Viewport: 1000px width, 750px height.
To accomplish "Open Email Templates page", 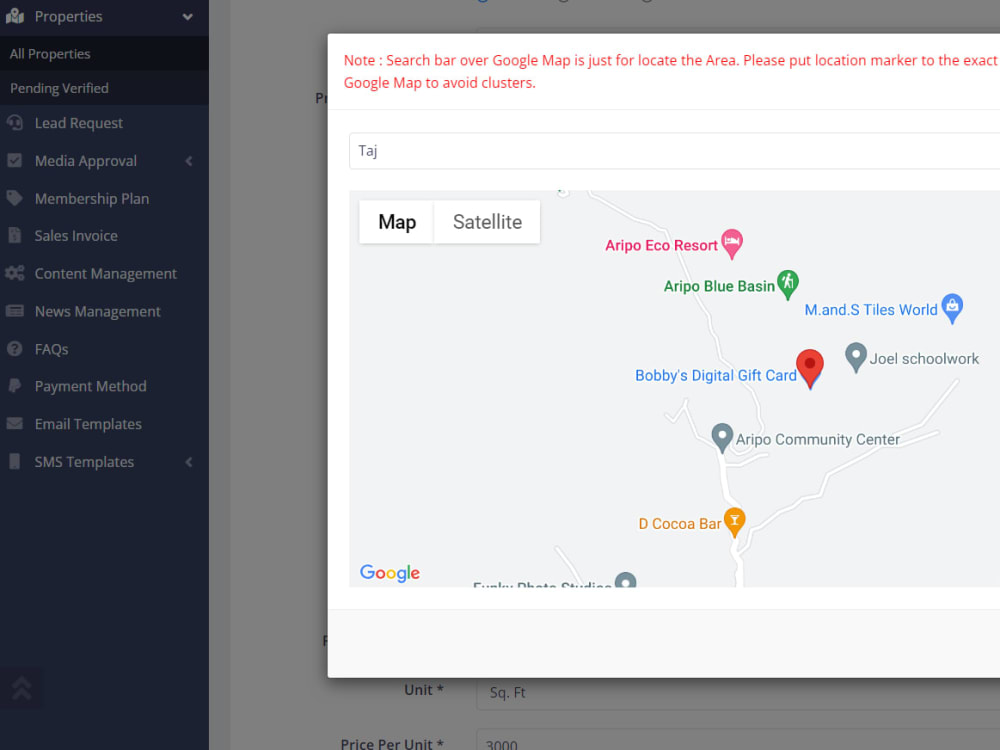I will (x=88, y=424).
